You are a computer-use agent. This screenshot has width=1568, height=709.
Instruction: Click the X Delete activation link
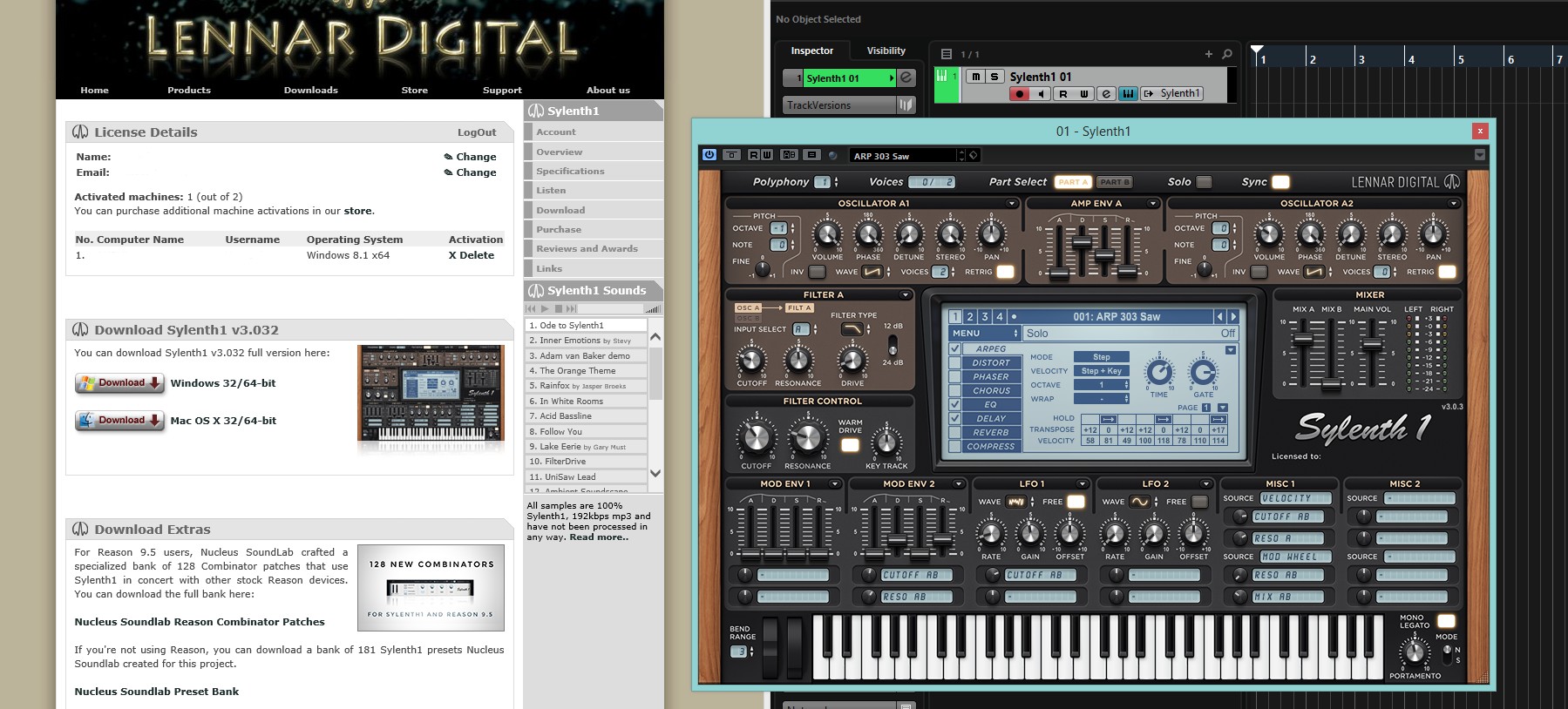[x=472, y=255]
